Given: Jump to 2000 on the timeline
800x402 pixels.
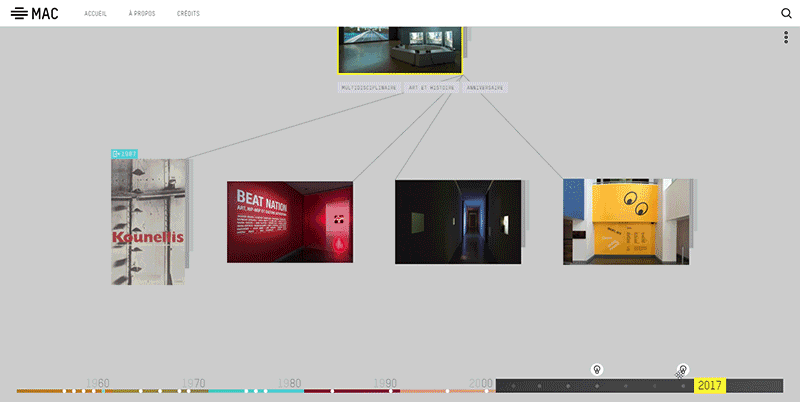Looking at the screenshot, I should [481, 383].
